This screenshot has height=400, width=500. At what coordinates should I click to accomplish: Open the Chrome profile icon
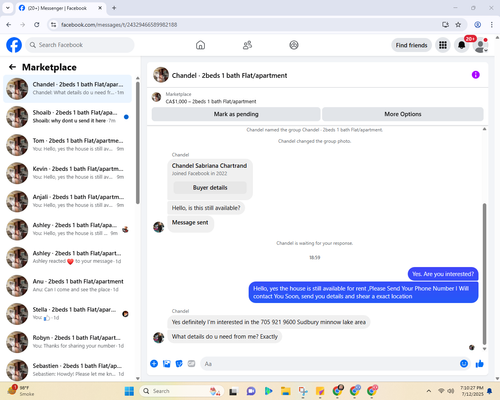coord(478,25)
